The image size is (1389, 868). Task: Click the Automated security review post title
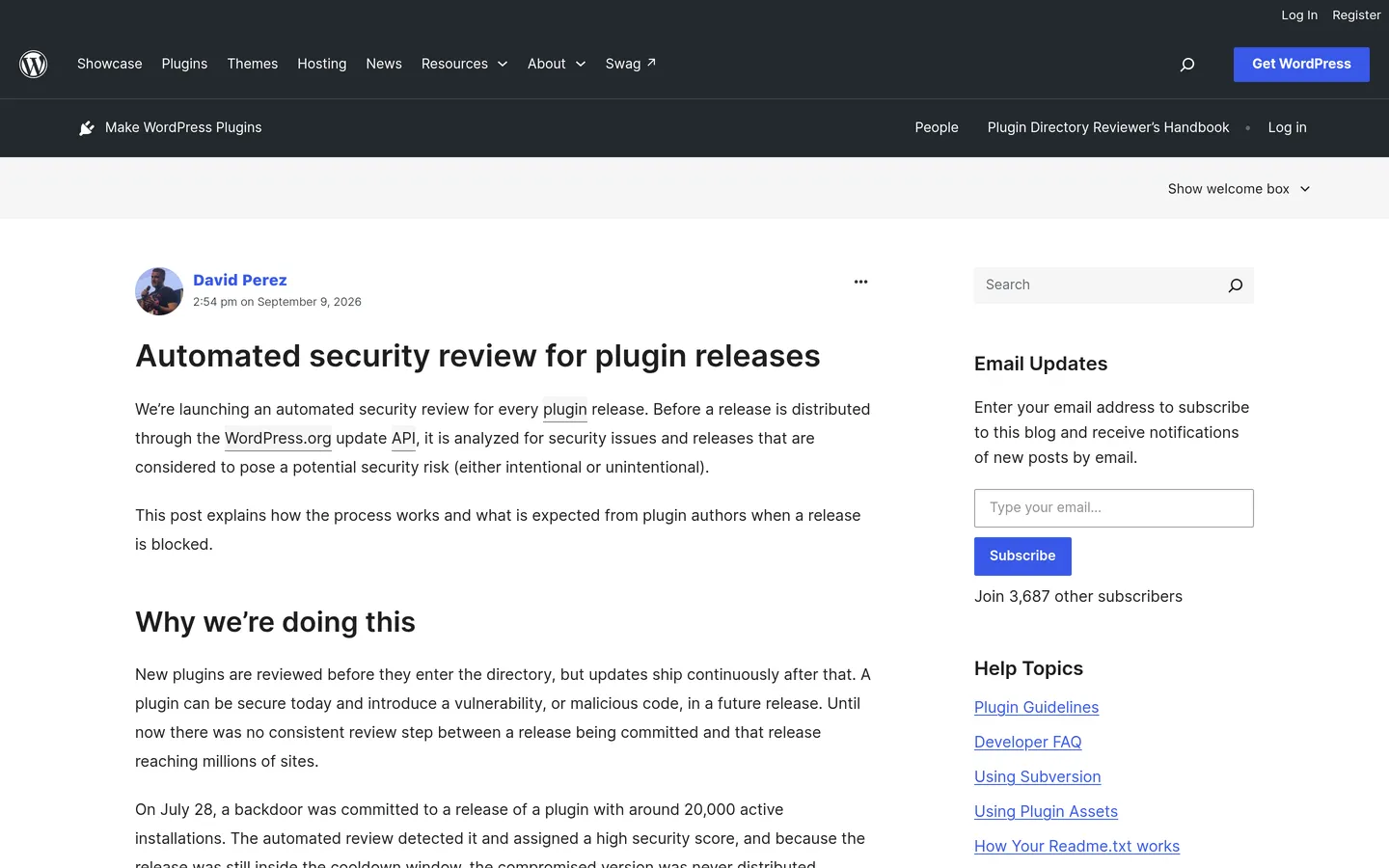point(477,356)
